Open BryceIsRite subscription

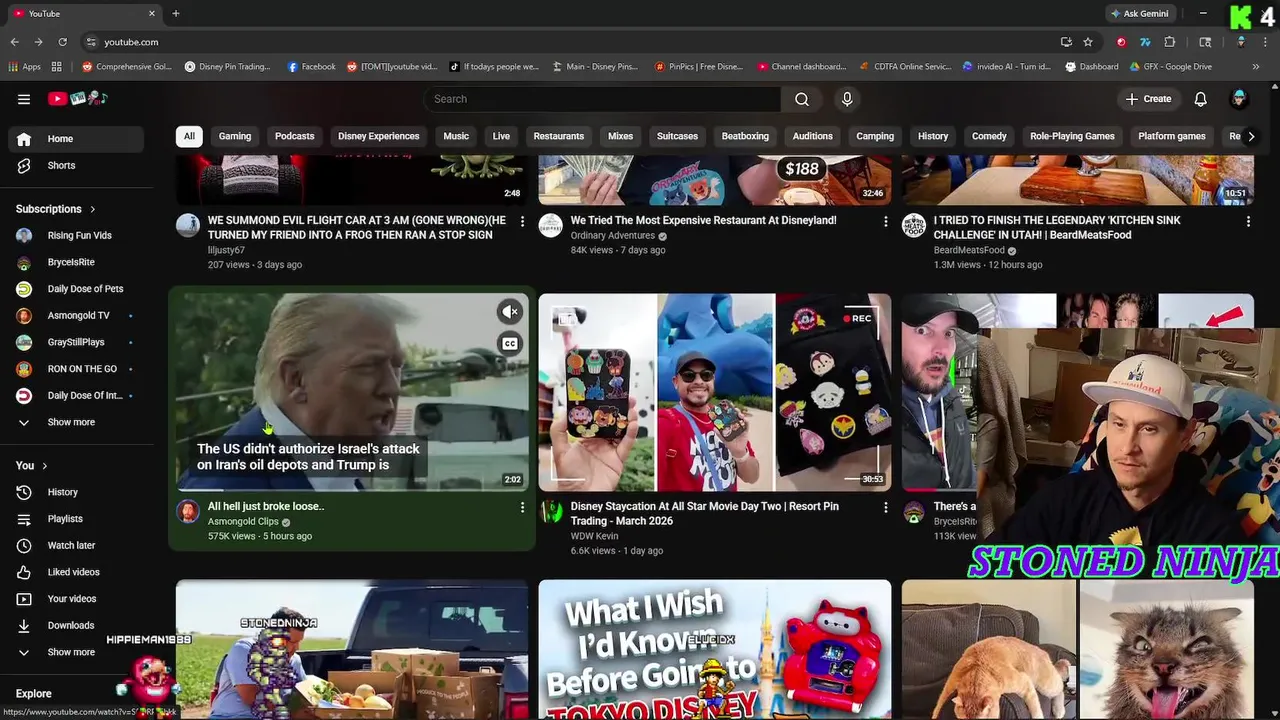pos(76,262)
